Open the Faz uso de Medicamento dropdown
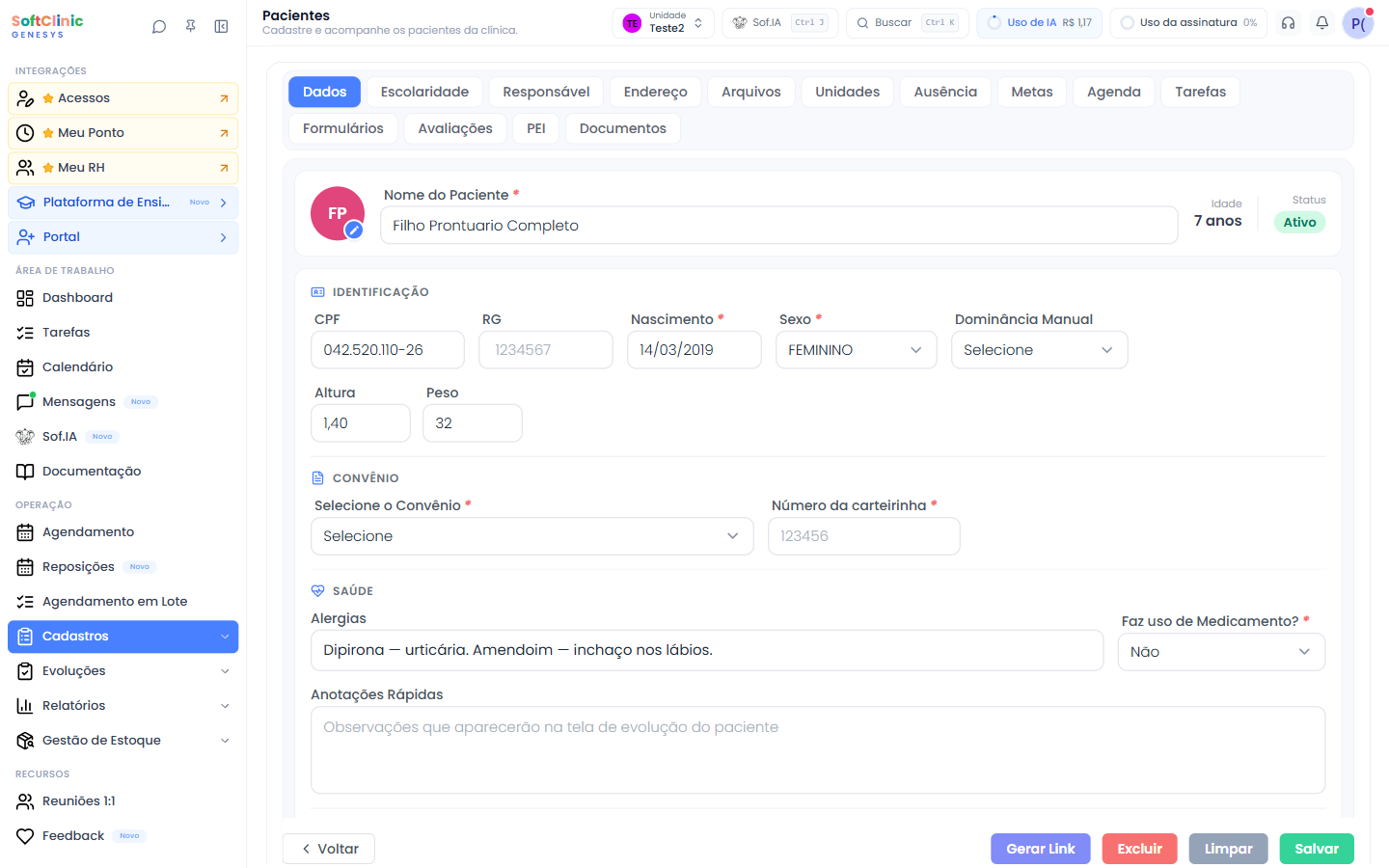Image resolution: width=1389 pixels, height=868 pixels. tap(1222, 652)
